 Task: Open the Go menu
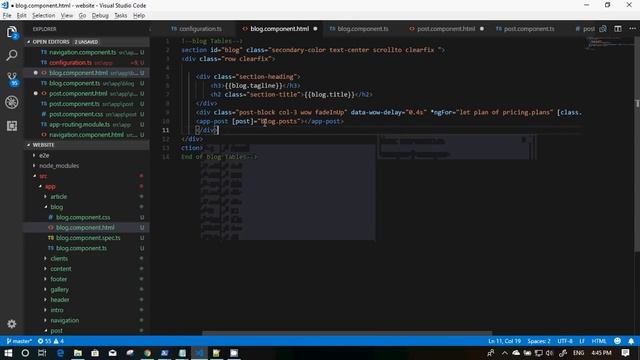pyautogui.click(x=82, y=16)
